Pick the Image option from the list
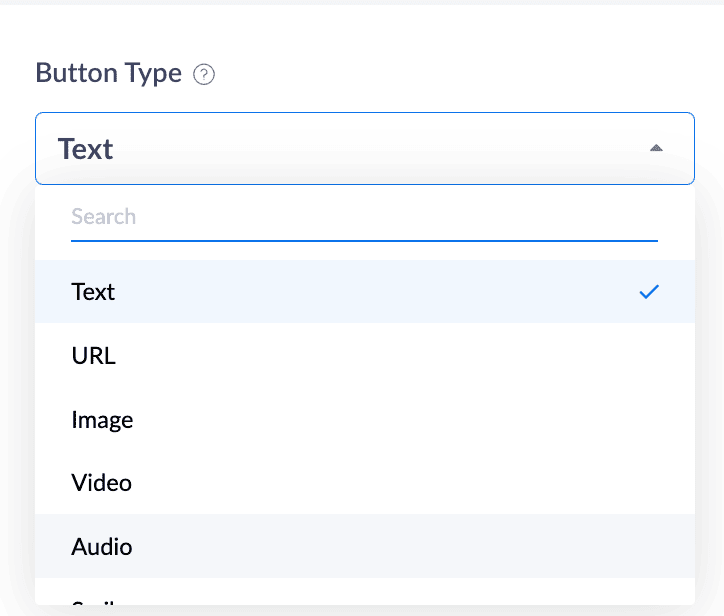The width and height of the screenshot is (724, 616). click(102, 420)
